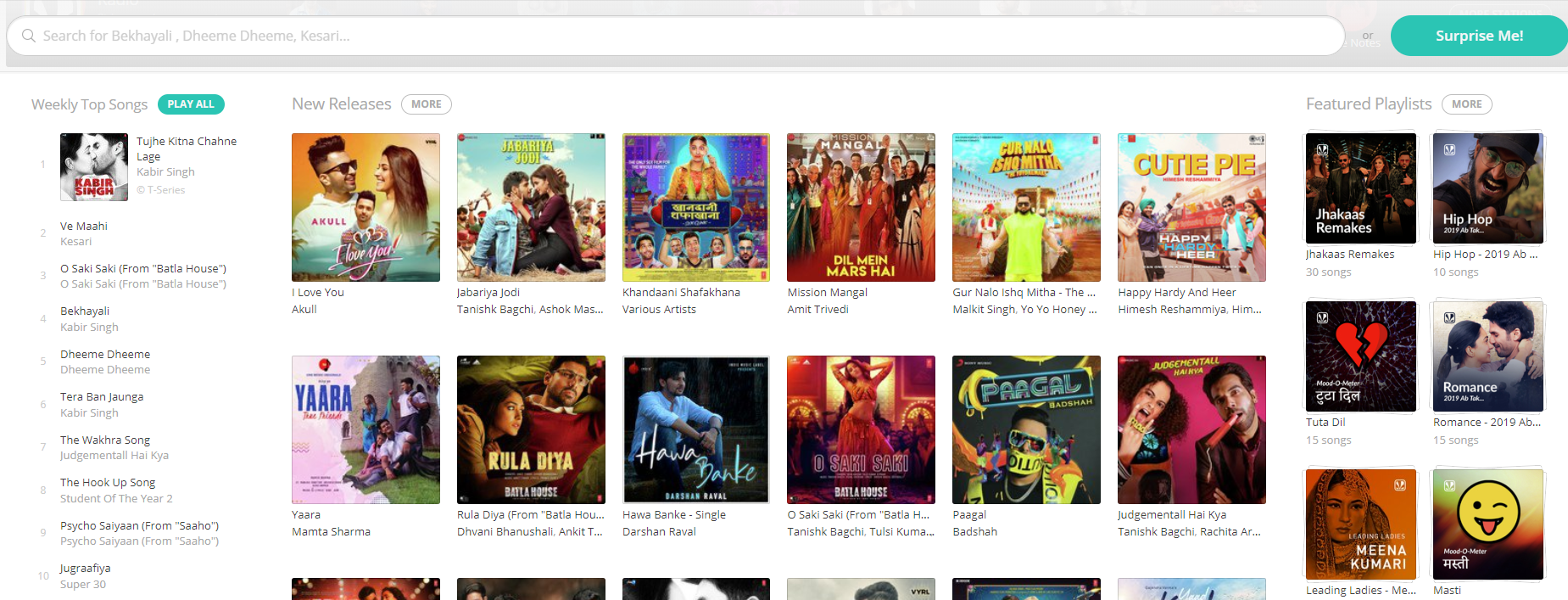Click Tuta Dil playlist title
Viewport: 1568px width, 600px height.
pyautogui.click(x=1325, y=422)
